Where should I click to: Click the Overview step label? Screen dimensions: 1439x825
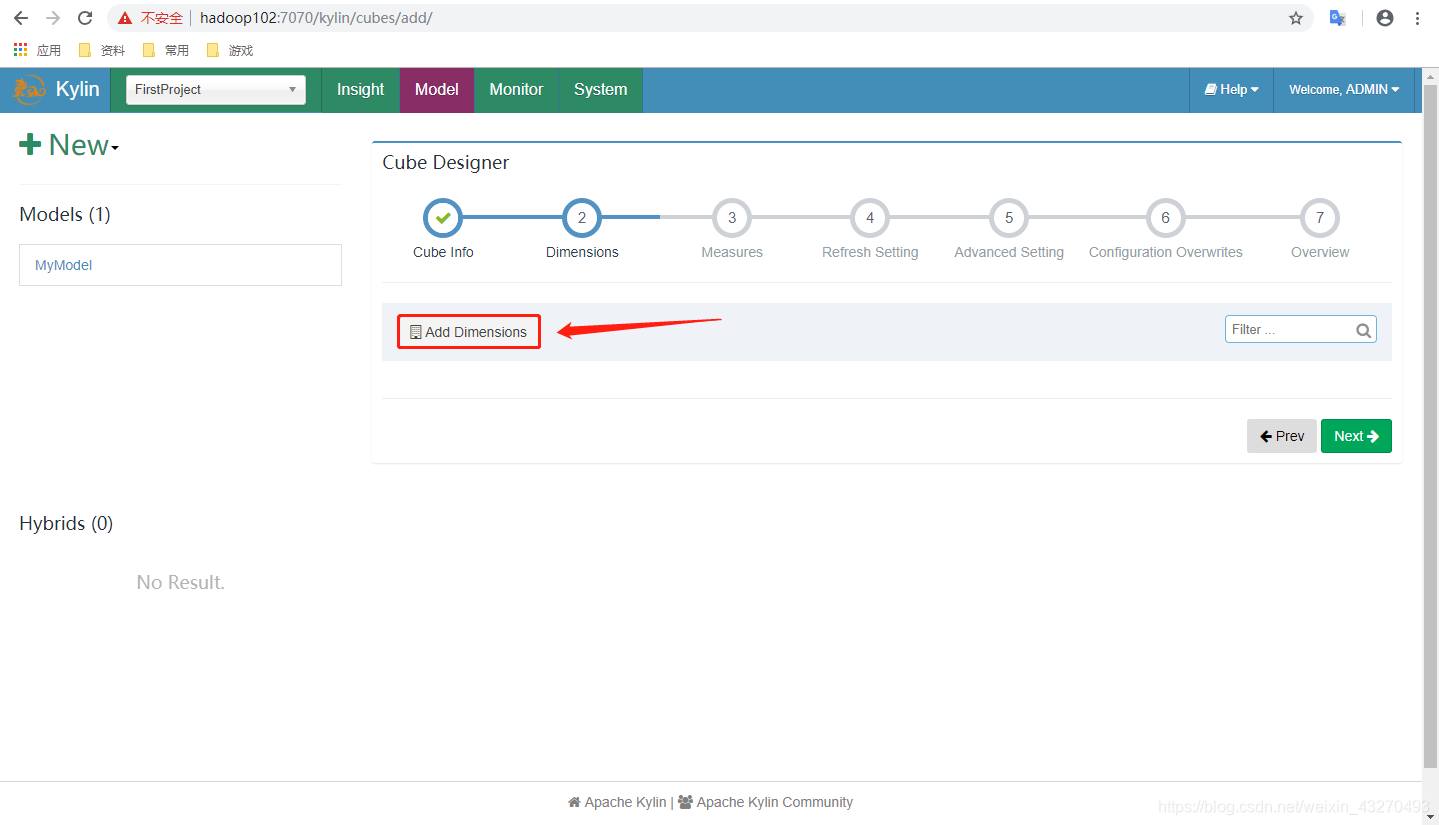coord(1320,252)
